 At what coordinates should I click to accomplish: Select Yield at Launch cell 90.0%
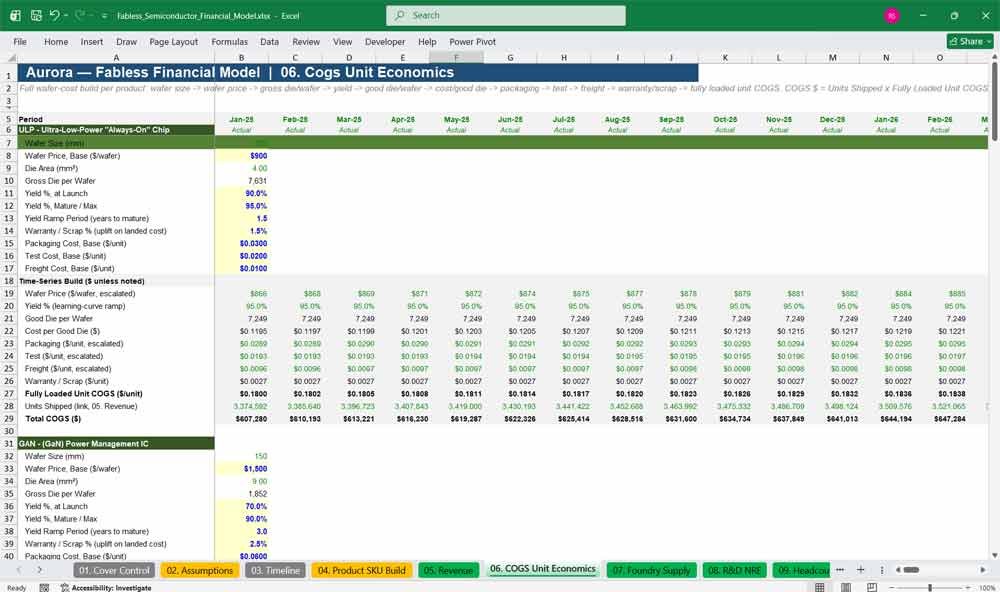click(242, 193)
